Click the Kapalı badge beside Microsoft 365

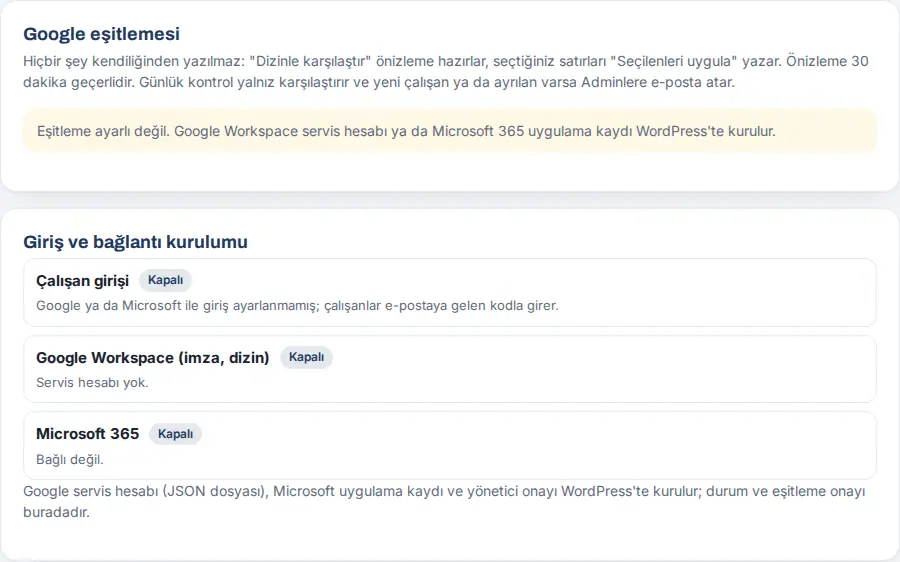coord(175,434)
